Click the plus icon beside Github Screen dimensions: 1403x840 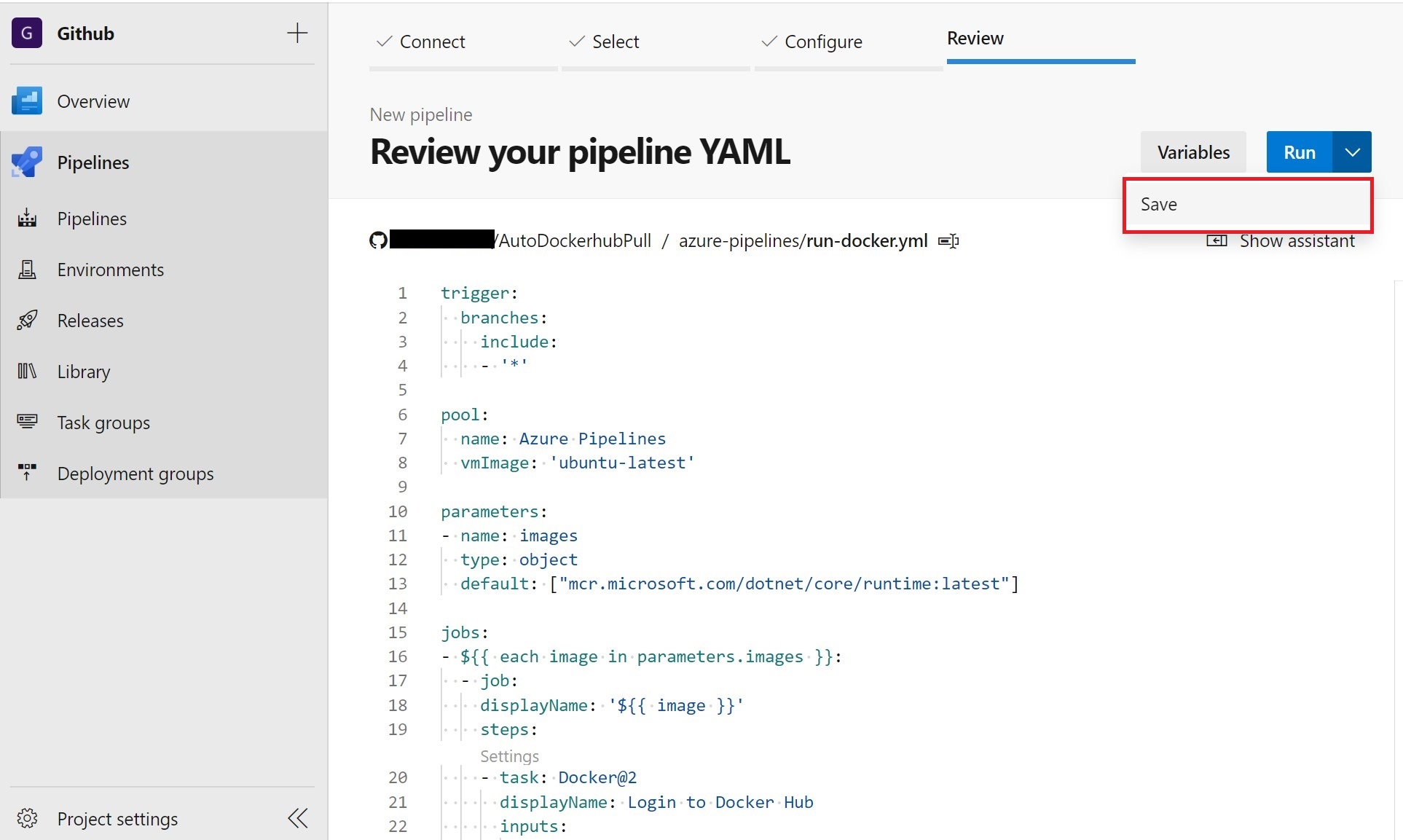pos(297,34)
